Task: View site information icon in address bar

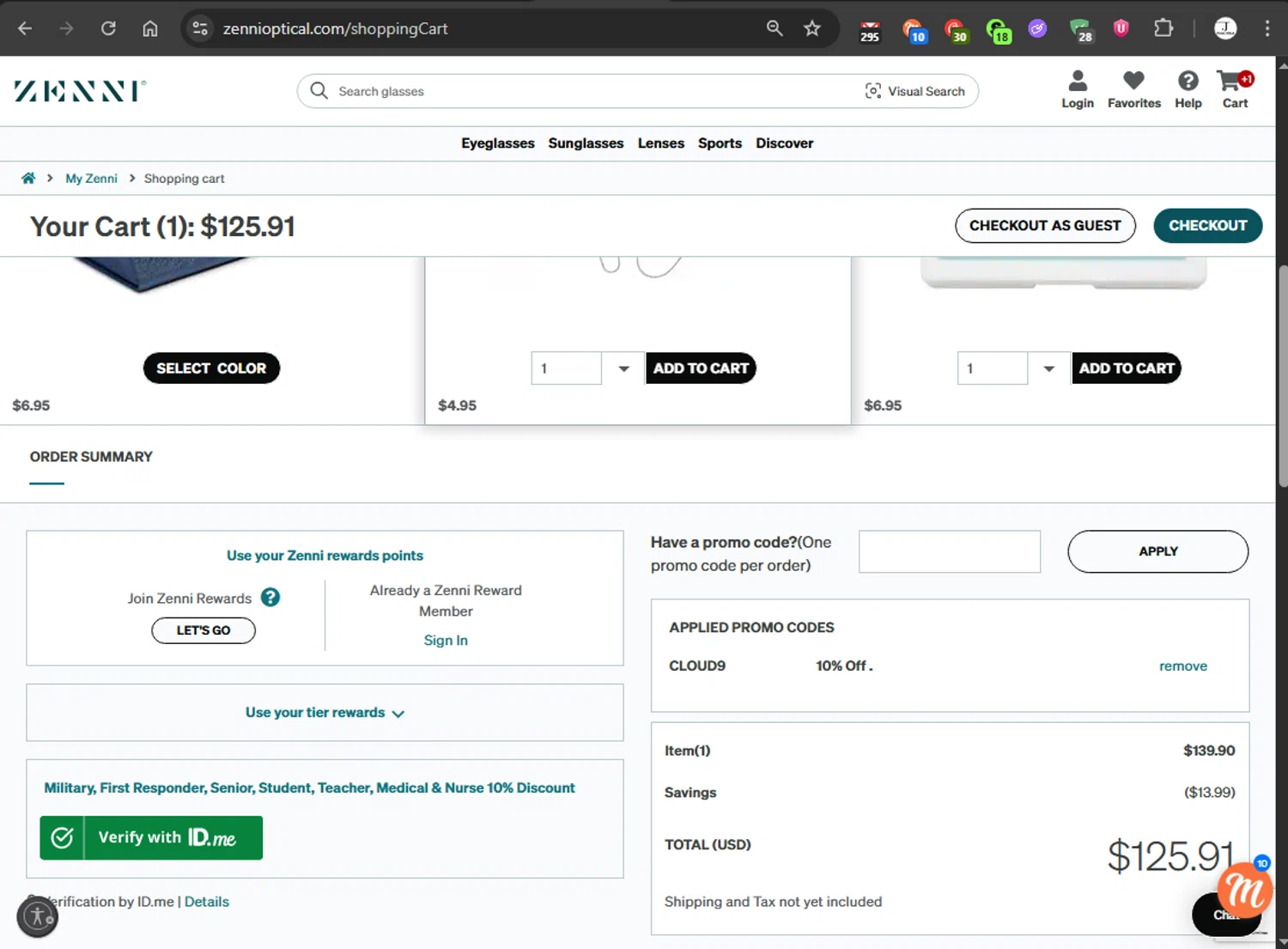Action: tap(200, 28)
